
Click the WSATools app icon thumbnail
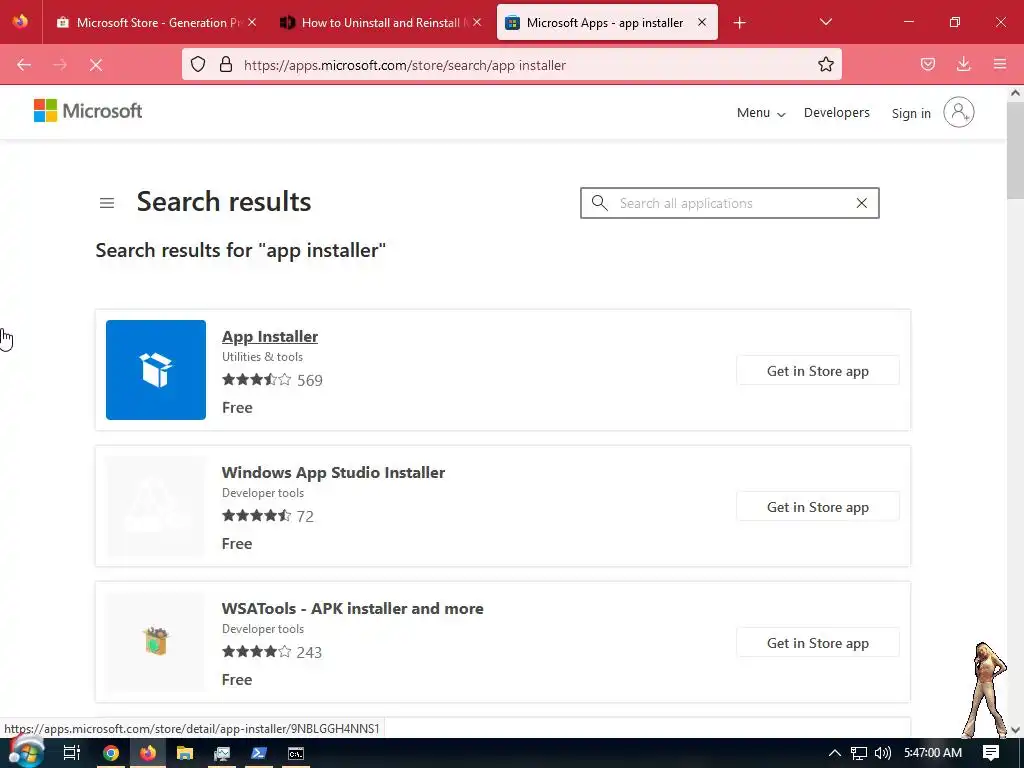(156, 641)
